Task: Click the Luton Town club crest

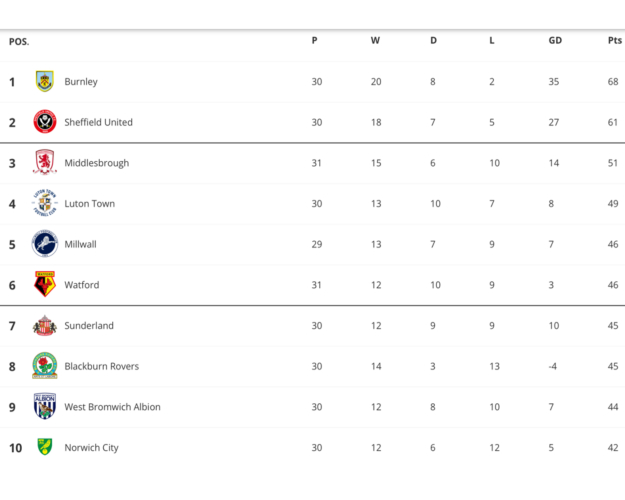Action: point(45,204)
